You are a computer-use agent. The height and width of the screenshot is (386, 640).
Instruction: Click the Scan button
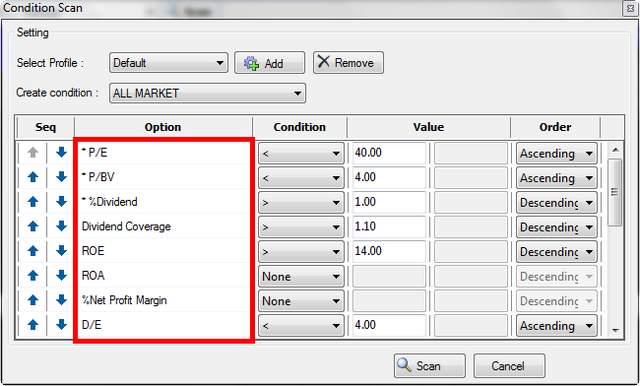click(x=430, y=366)
